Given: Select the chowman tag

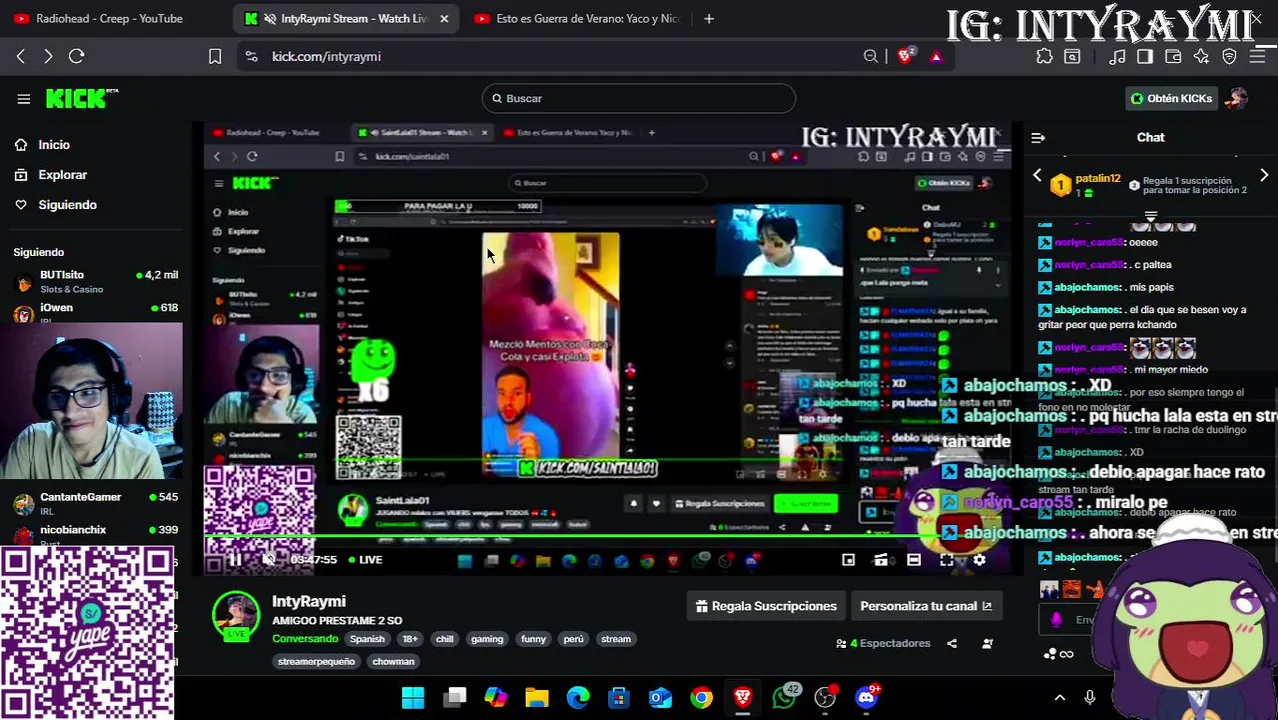Looking at the screenshot, I should [393, 661].
